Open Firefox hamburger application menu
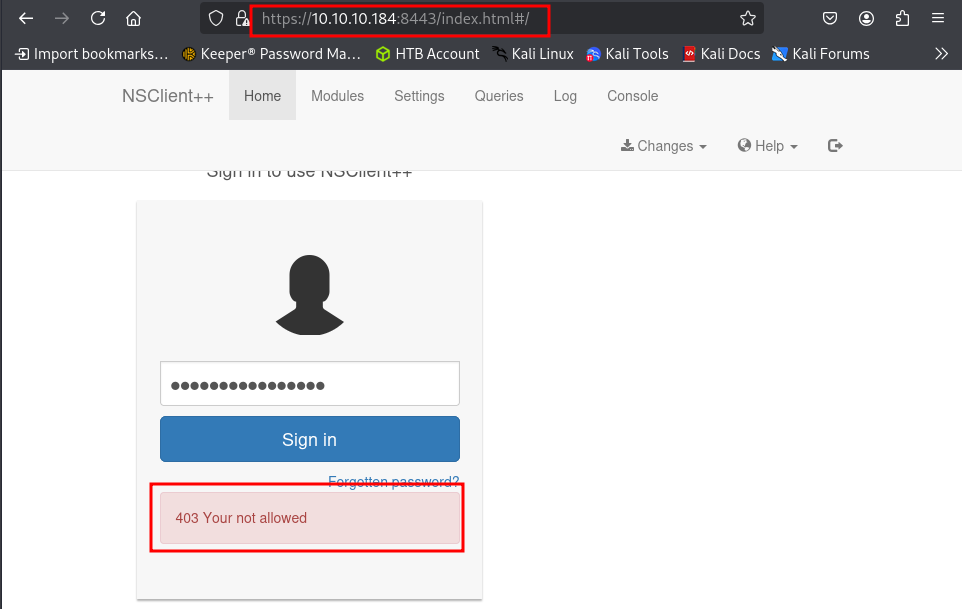The height and width of the screenshot is (609, 962). pyautogui.click(x=938, y=18)
